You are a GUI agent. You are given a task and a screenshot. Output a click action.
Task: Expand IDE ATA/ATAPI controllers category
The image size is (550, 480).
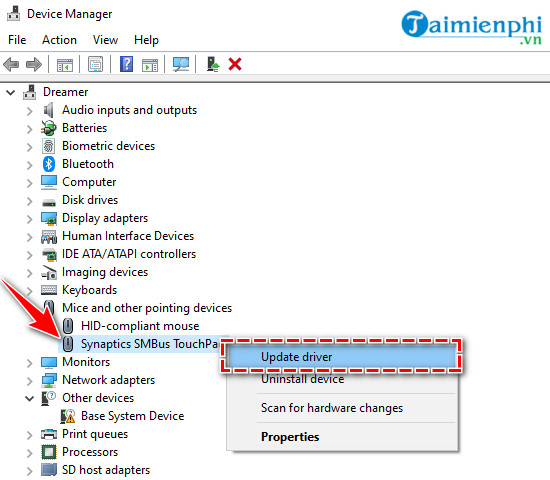(x=29, y=255)
